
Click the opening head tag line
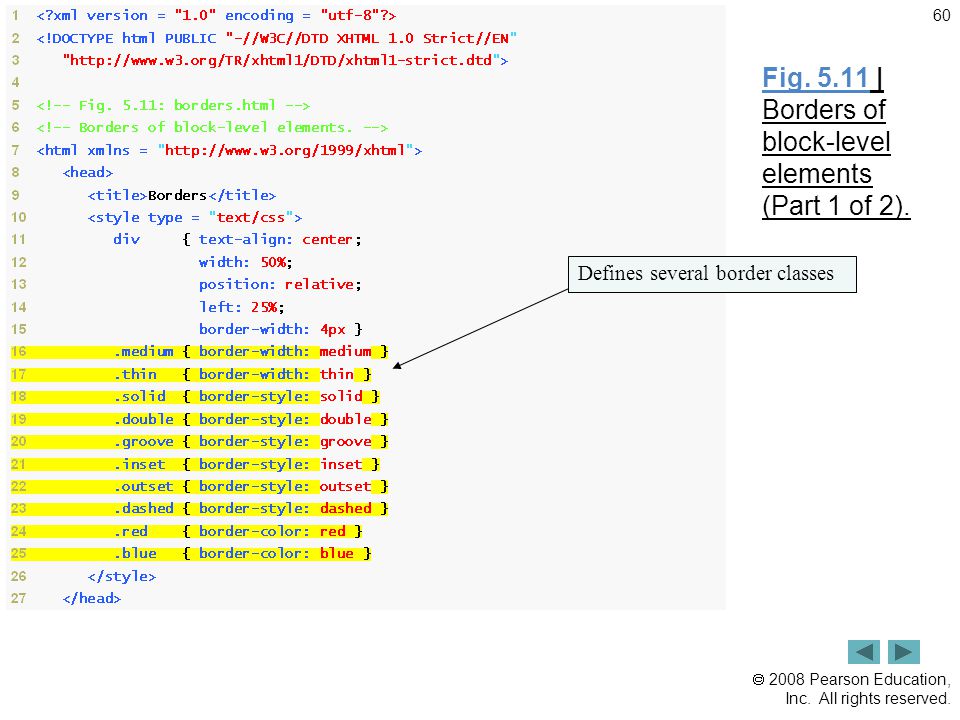tap(88, 173)
